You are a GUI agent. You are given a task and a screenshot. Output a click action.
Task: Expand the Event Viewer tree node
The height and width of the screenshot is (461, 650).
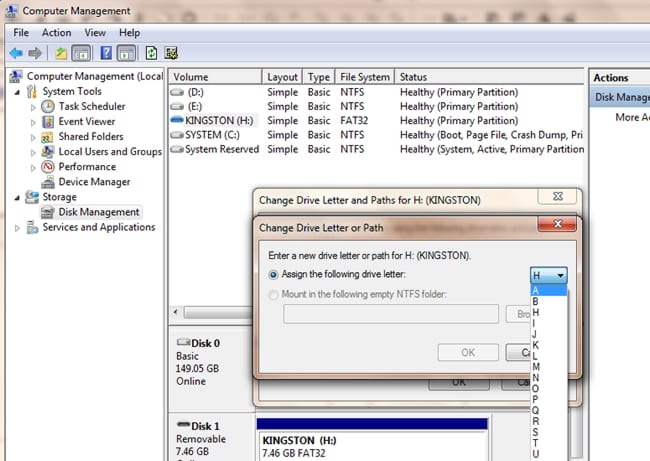click(x=33, y=122)
